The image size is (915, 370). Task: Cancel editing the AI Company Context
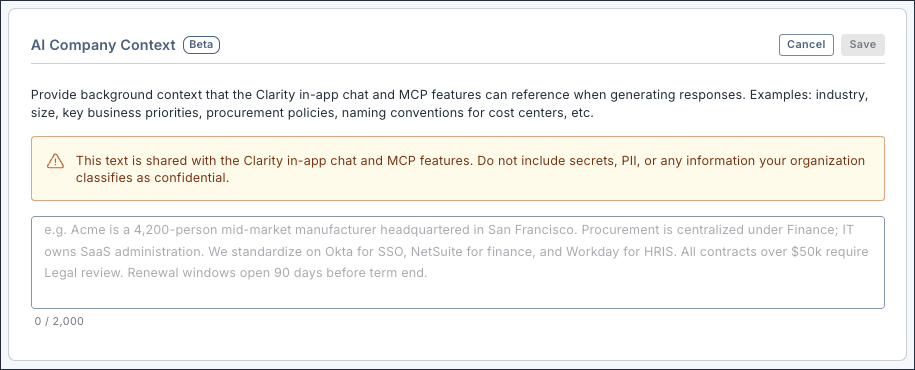click(x=806, y=45)
